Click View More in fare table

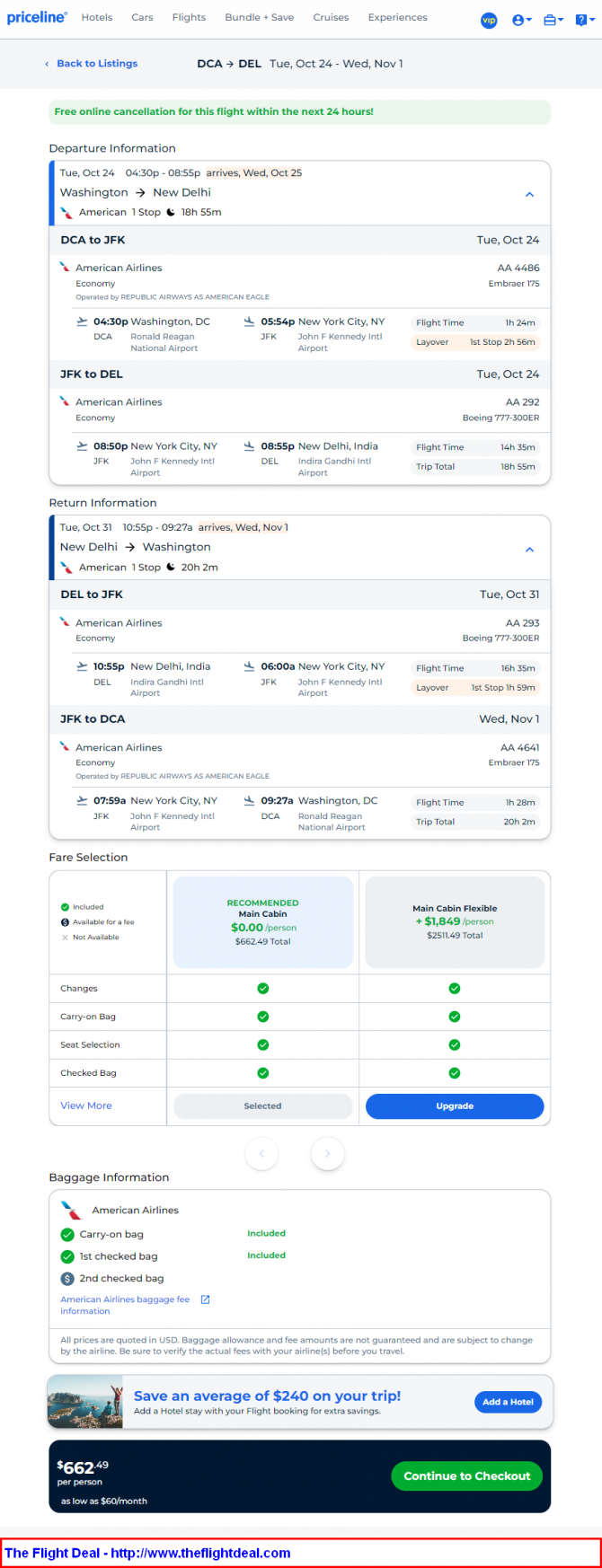(x=86, y=1106)
